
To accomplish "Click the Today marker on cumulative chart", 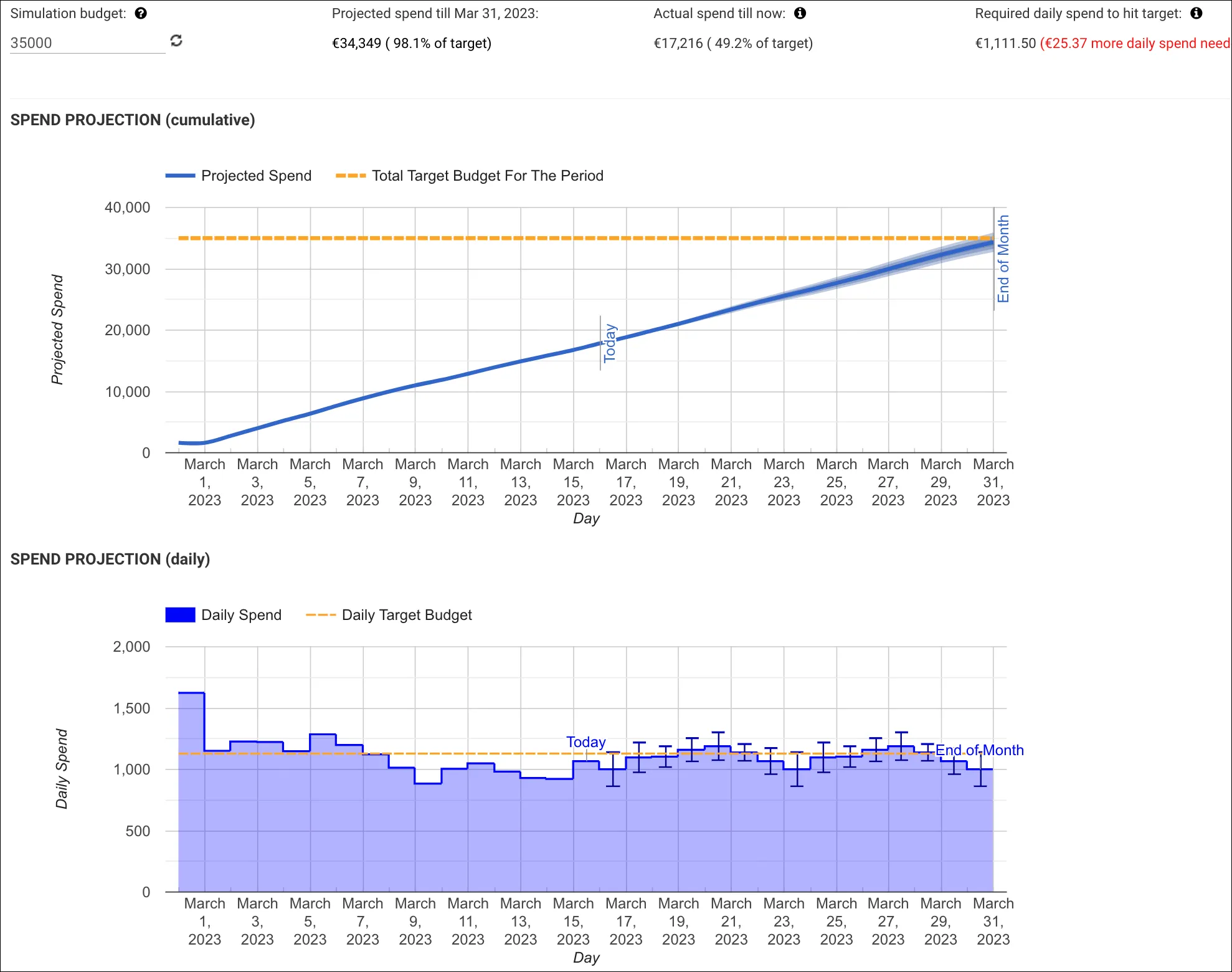I will 610,343.
